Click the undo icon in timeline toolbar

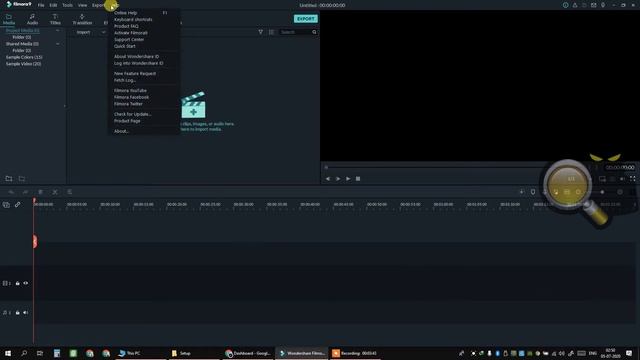(x=11, y=192)
